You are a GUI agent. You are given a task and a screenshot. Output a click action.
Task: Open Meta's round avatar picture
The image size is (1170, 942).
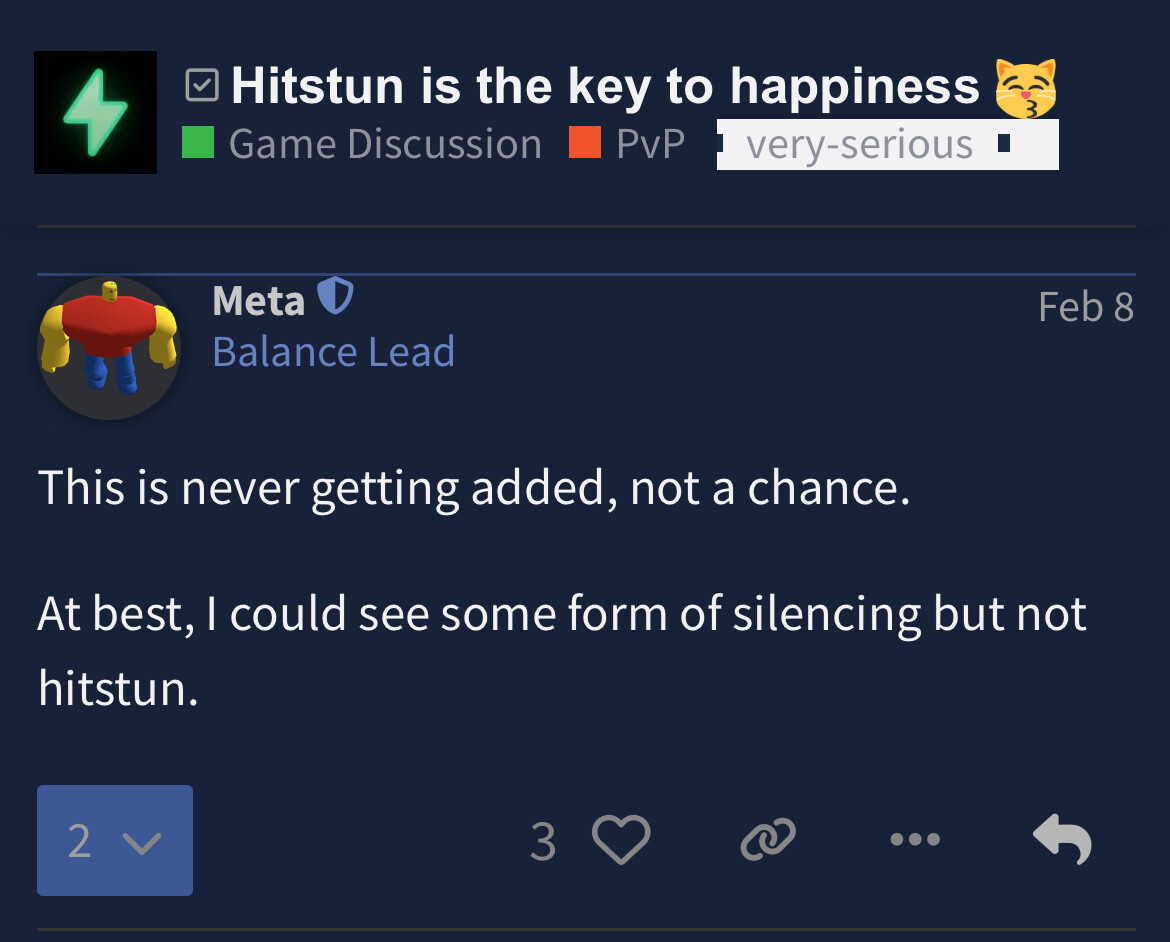point(109,348)
